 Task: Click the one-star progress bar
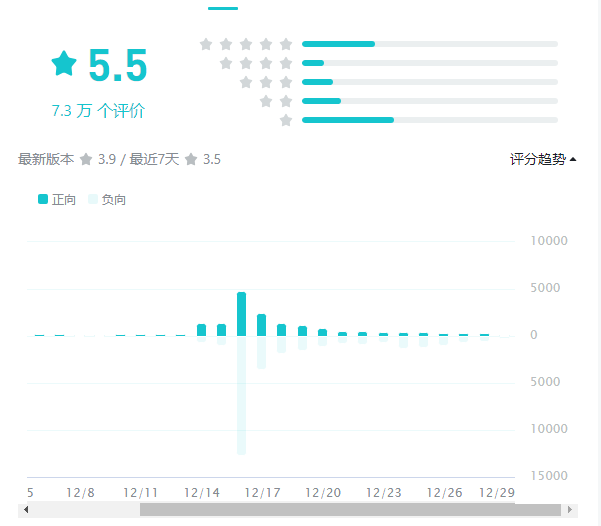(430, 120)
